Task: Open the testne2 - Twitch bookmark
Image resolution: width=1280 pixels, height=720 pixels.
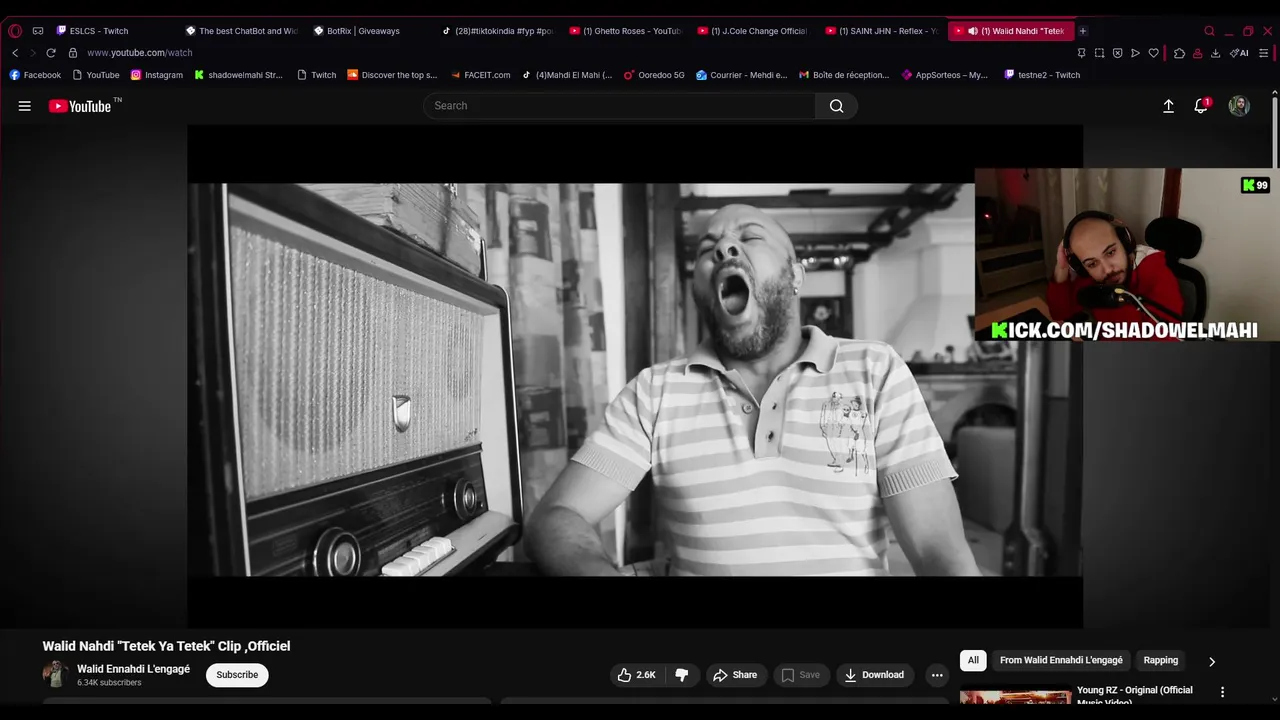Action: [1042, 75]
